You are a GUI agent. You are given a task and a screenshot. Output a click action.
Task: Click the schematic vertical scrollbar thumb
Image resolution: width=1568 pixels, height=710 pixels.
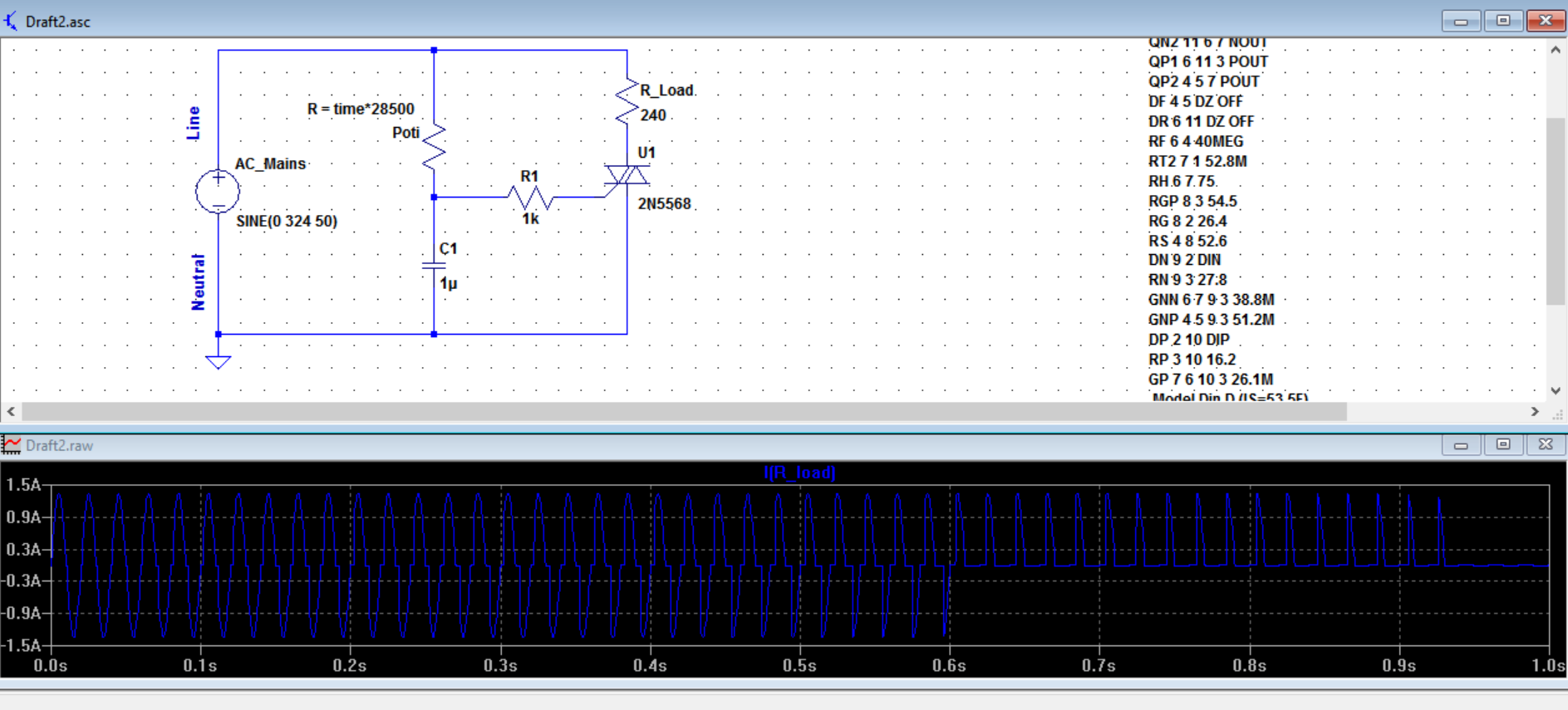(1556, 212)
